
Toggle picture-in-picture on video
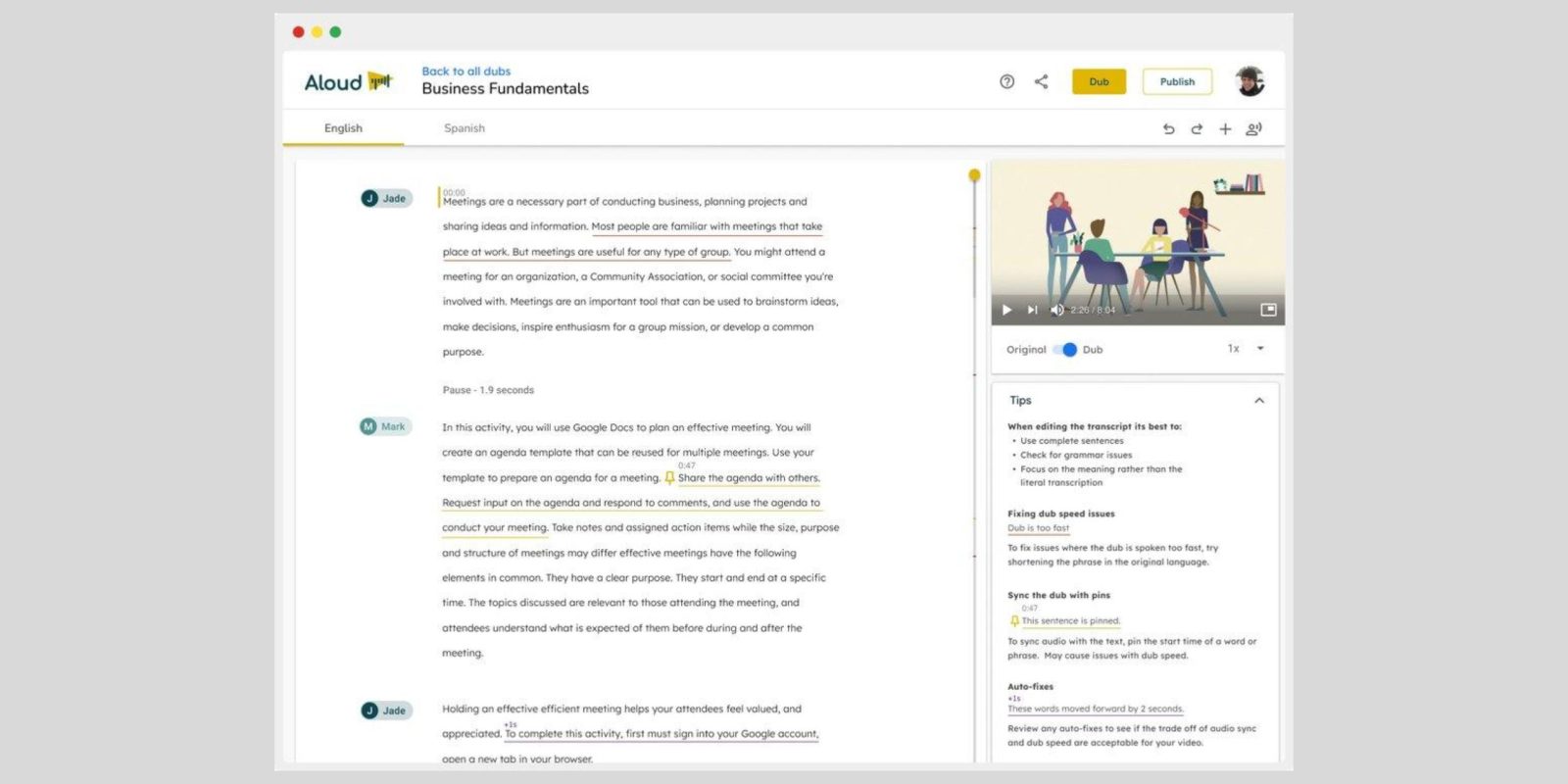(1268, 310)
